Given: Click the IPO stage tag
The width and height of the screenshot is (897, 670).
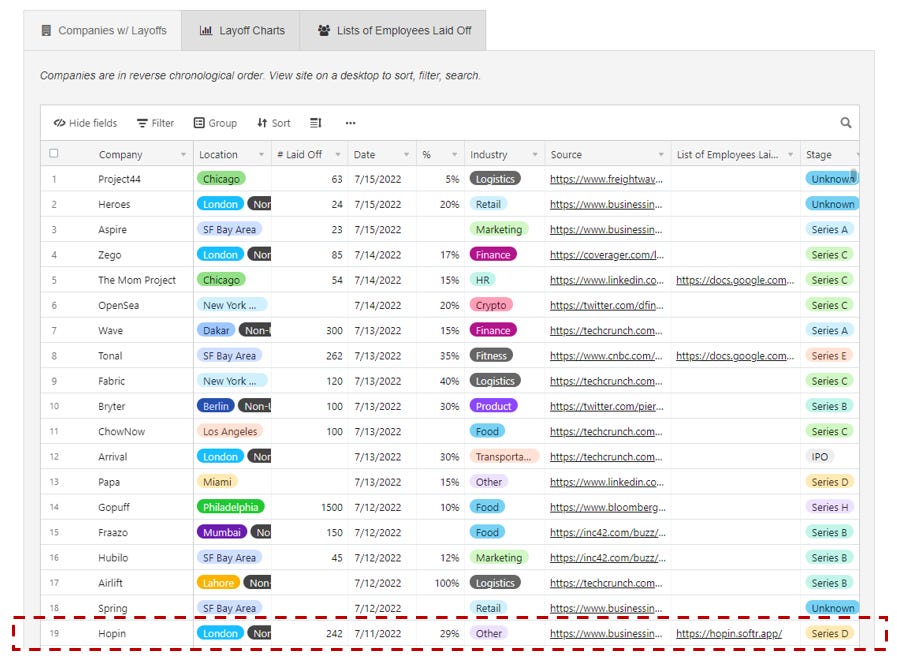Looking at the screenshot, I should (x=819, y=457).
